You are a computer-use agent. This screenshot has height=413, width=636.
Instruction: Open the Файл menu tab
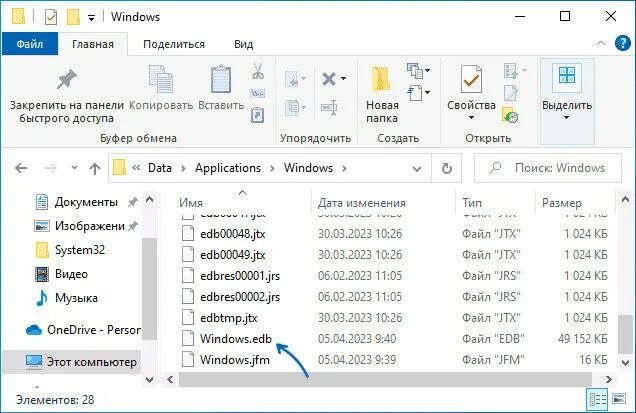point(30,44)
